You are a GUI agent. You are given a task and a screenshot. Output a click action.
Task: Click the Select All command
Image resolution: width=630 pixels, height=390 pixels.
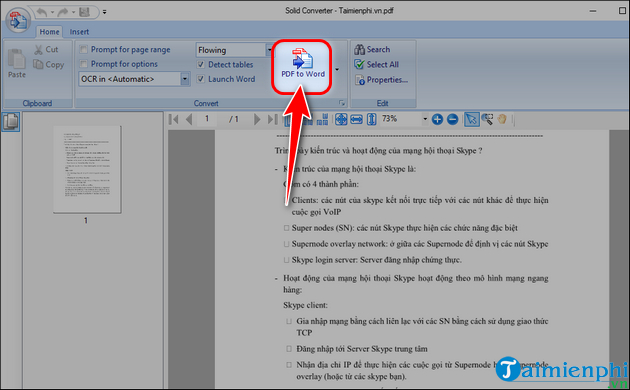coord(376,64)
